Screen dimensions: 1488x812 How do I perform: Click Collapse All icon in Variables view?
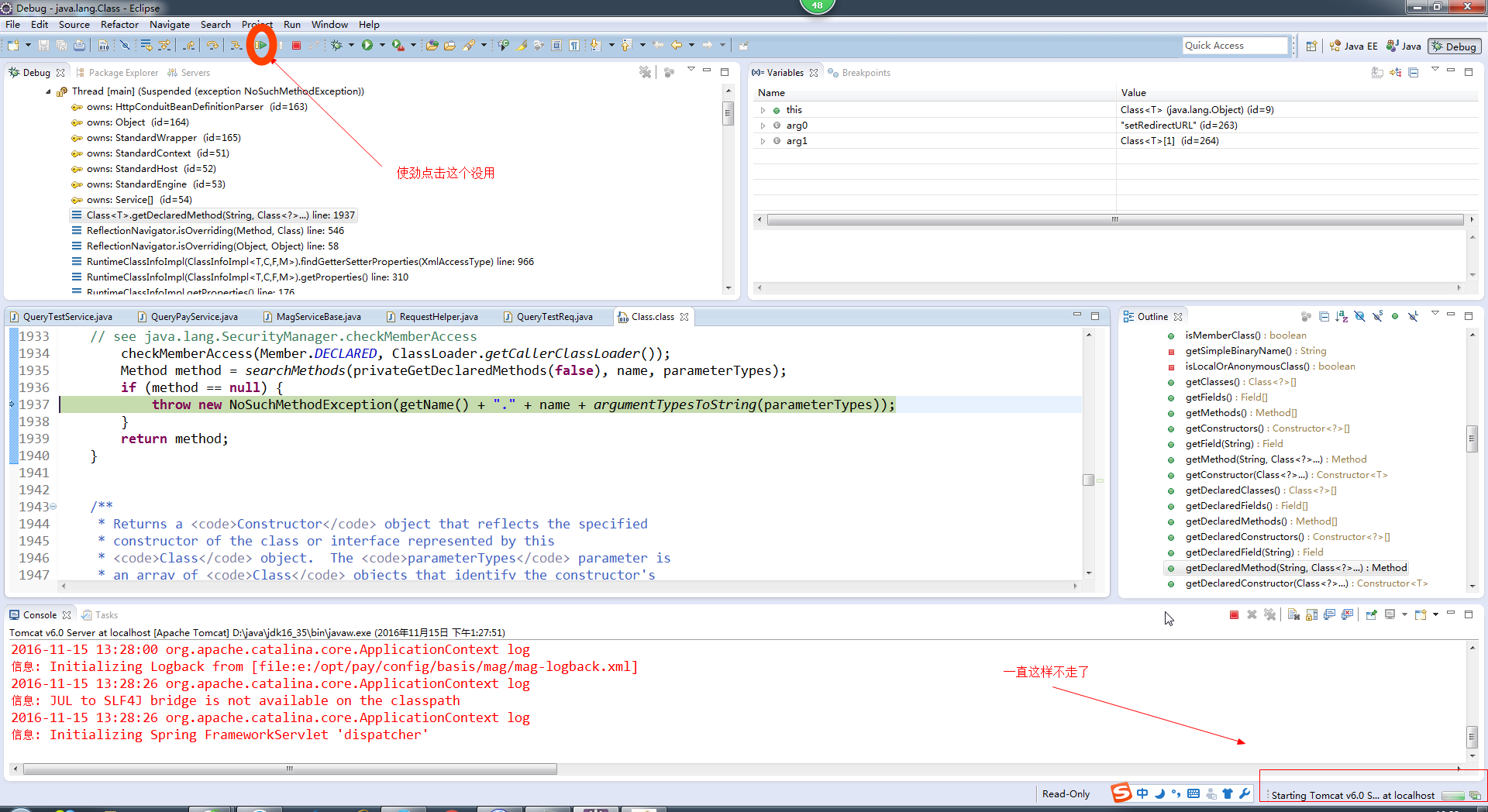coord(1414,73)
